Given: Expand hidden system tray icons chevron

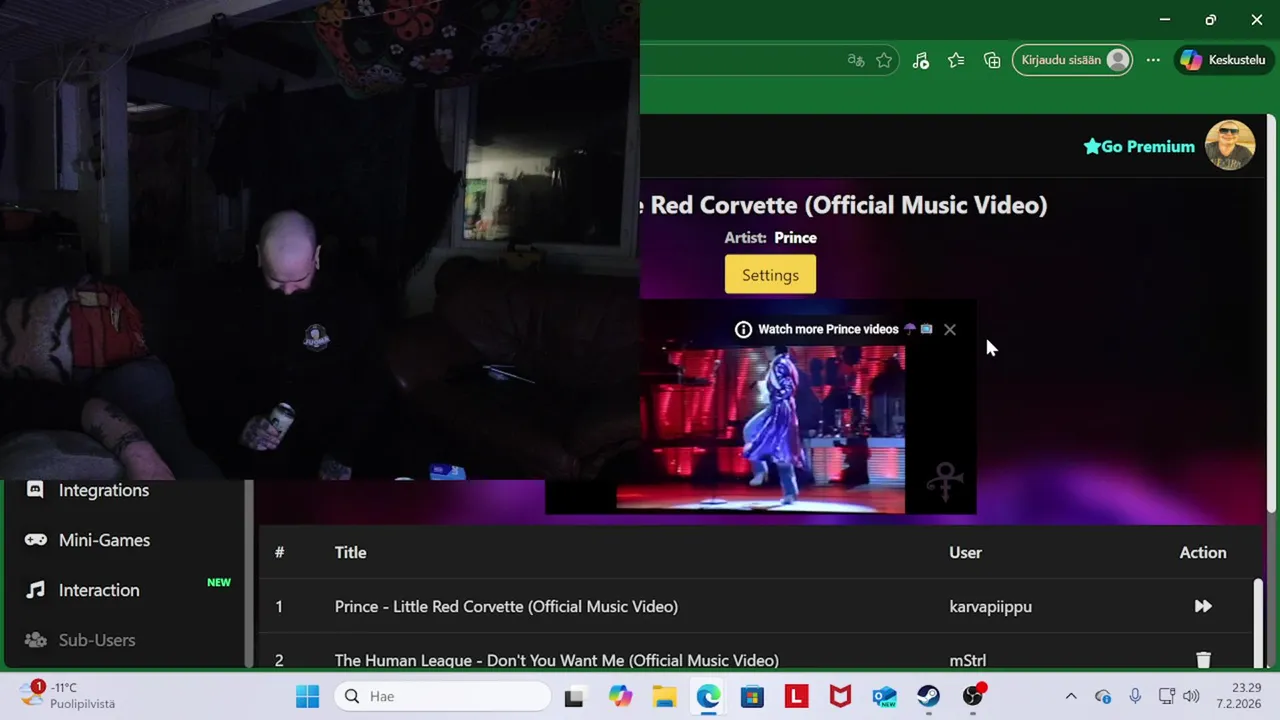Looking at the screenshot, I should click(x=1071, y=696).
